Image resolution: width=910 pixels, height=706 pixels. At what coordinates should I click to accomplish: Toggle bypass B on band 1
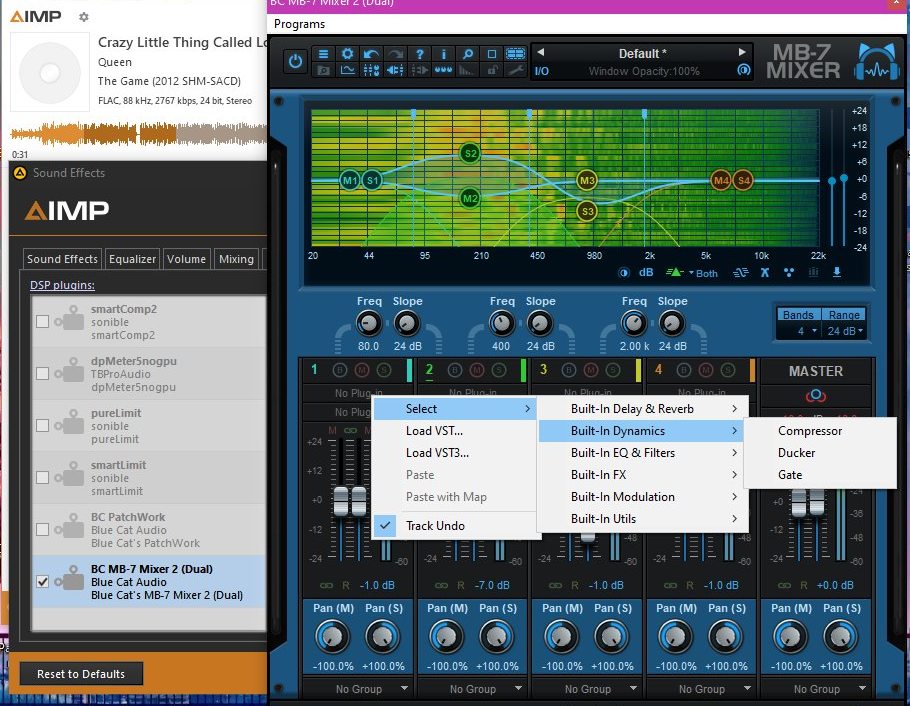click(x=340, y=370)
